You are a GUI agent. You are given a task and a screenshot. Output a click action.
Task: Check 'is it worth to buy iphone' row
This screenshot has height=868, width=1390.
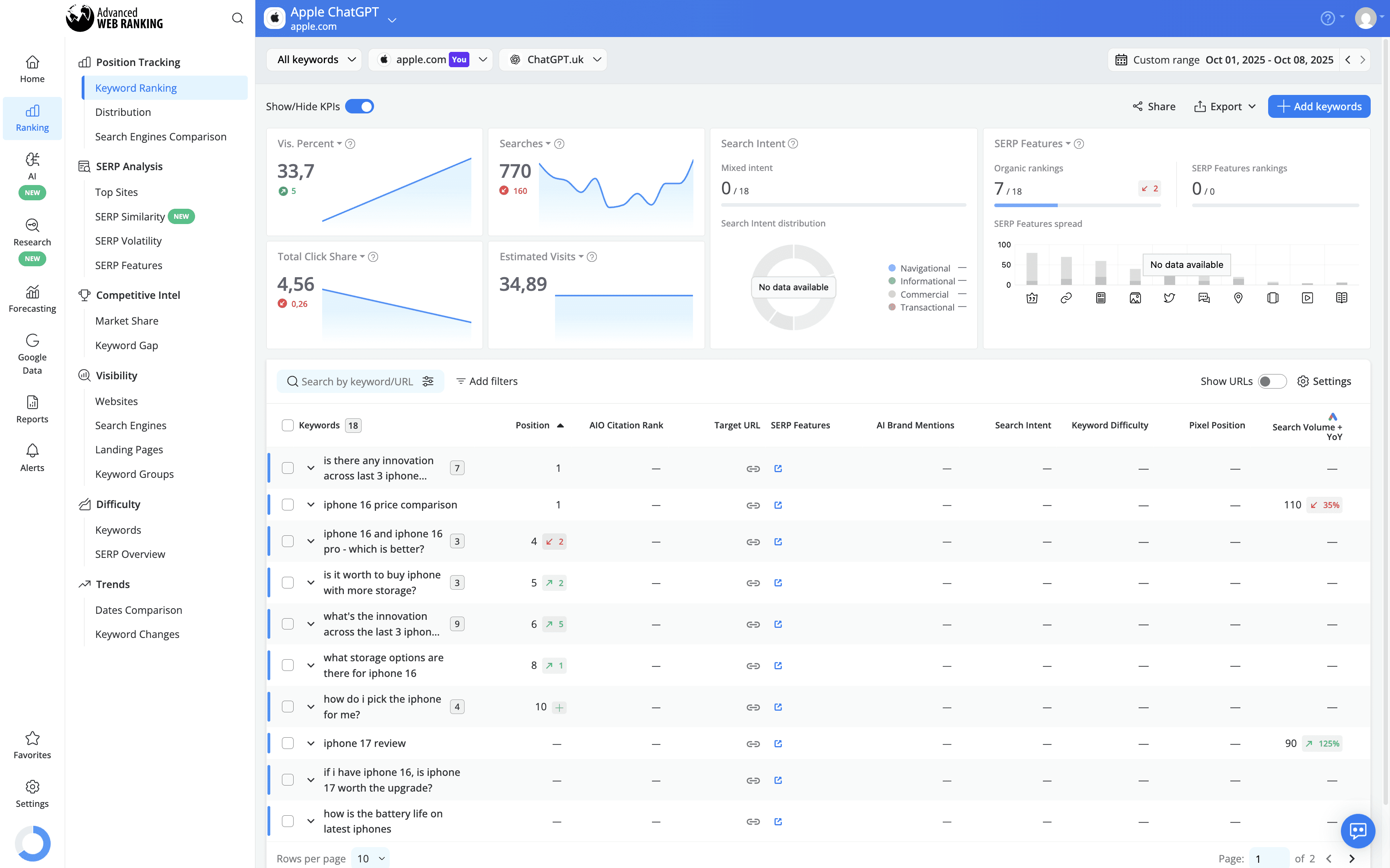pos(288,583)
